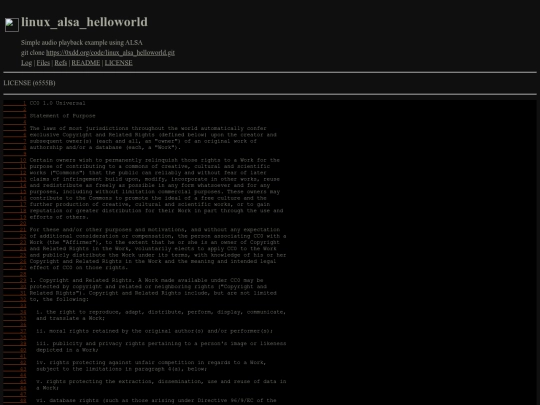Jump to line number 3 anchor
Image resolution: width=540 pixels, height=405 pixels.
point(15,116)
